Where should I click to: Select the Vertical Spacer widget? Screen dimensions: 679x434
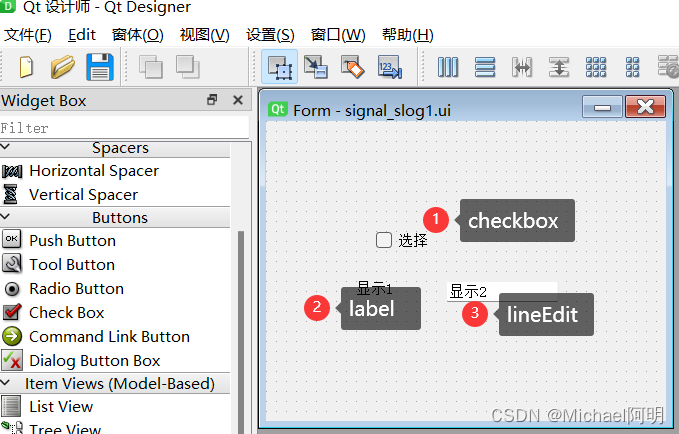(x=83, y=194)
